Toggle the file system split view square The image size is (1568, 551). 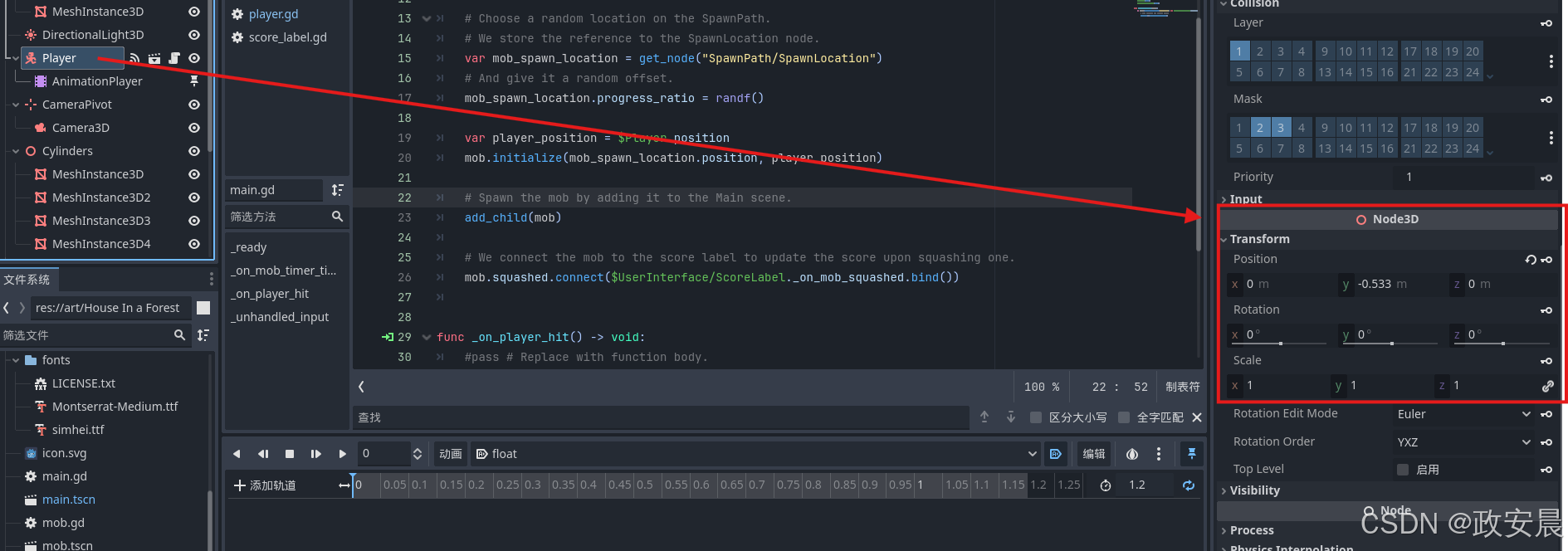203,308
